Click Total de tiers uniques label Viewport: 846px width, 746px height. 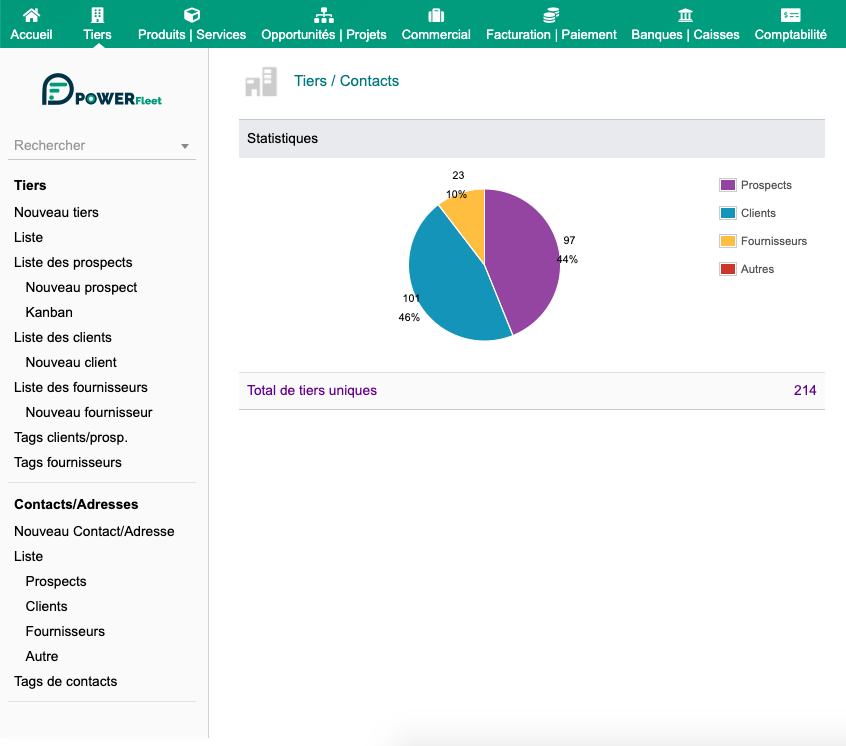(x=312, y=391)
